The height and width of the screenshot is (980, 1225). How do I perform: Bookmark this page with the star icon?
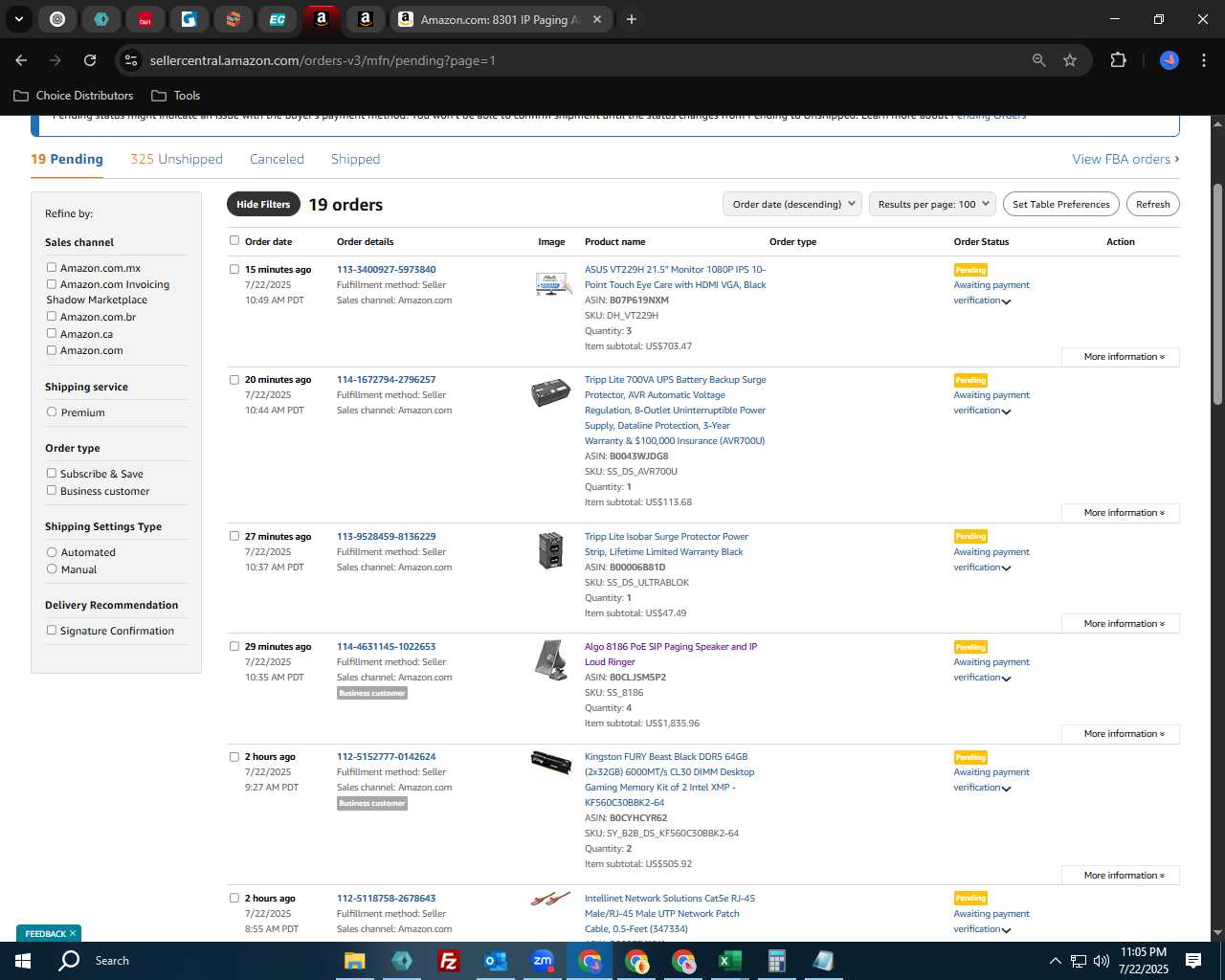[1070, 60]
